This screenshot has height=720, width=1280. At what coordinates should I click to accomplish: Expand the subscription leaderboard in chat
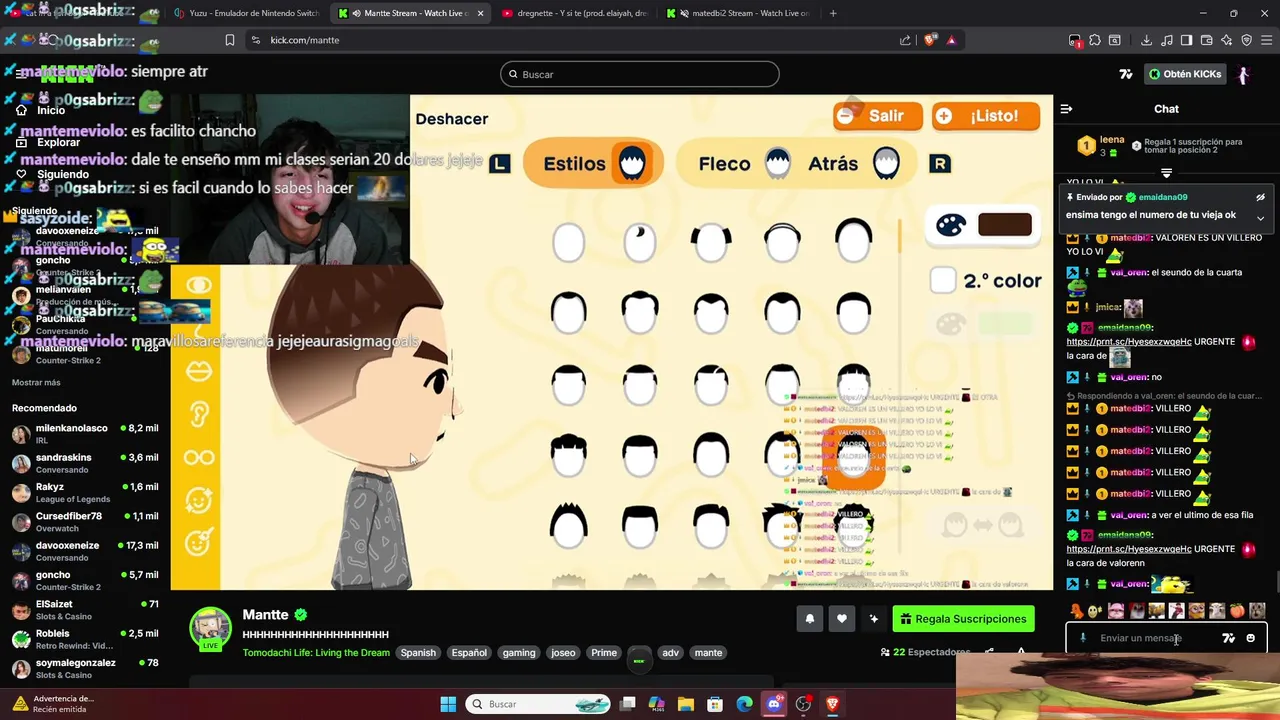(x=1166, y=173)
